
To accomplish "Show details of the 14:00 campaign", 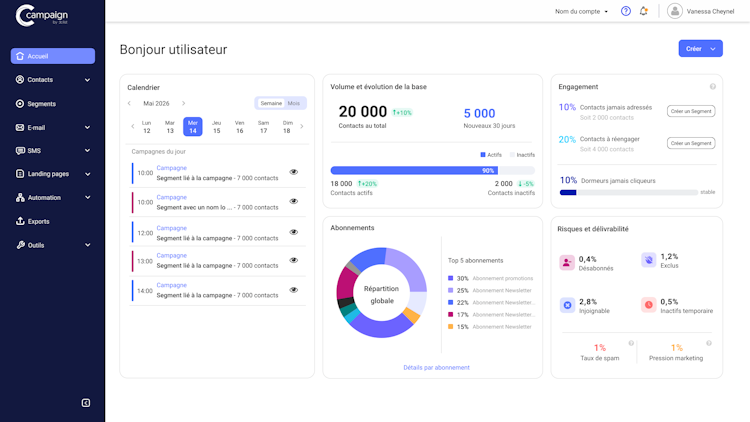I will [x=294, y=290].
